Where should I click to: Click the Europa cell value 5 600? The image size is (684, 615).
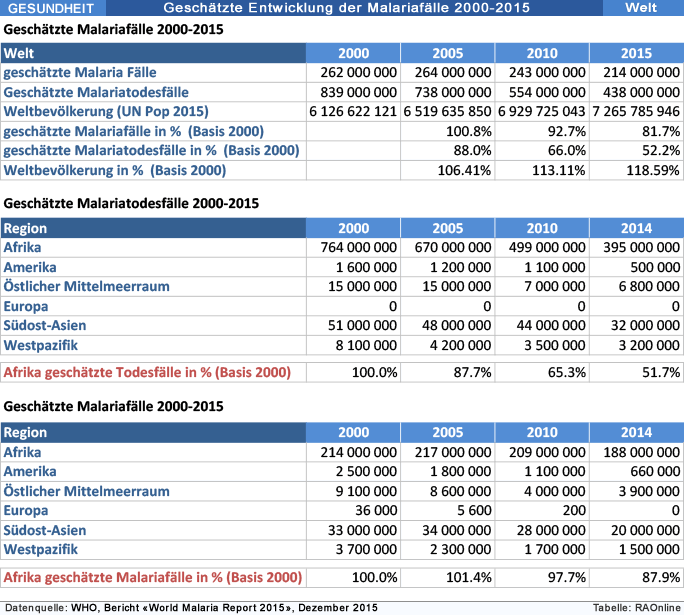tap(474, 510)
